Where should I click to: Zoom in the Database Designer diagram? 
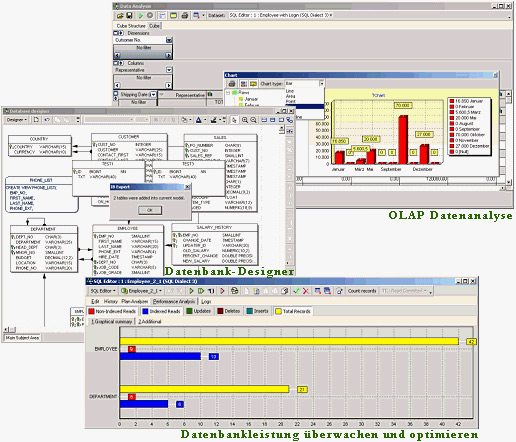[245, 120]
